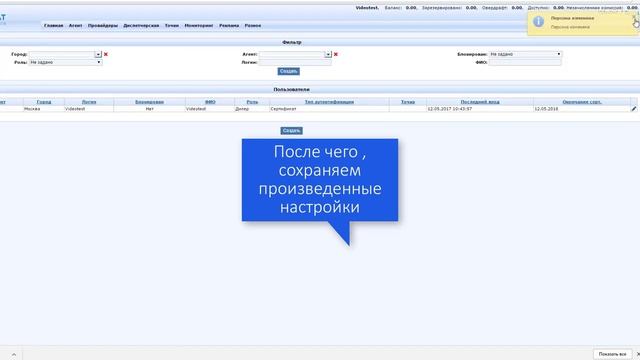Open the Разное menu
The height and width of the screenshot is (360, 640).
click(x=253, y=25)
